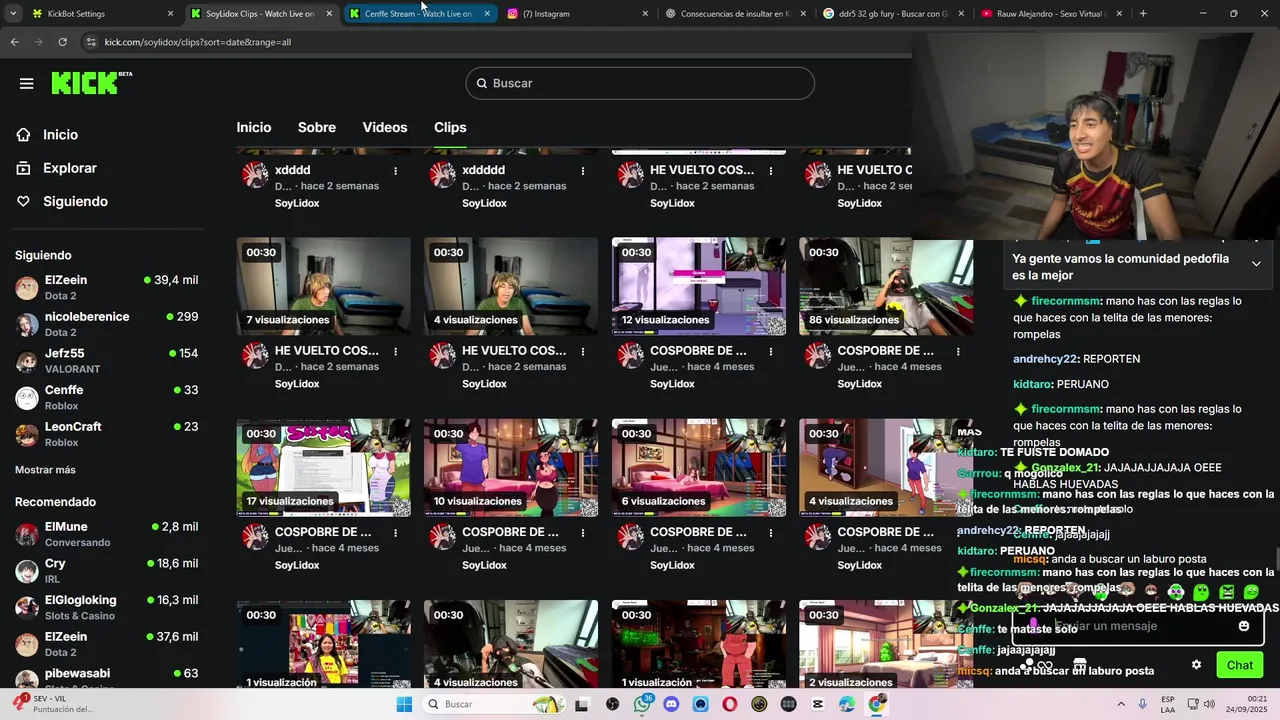Screen dimensions: 1280x720
Task: Open options menu for the 6 visualizaciones clip
Action: click(771, 533)
